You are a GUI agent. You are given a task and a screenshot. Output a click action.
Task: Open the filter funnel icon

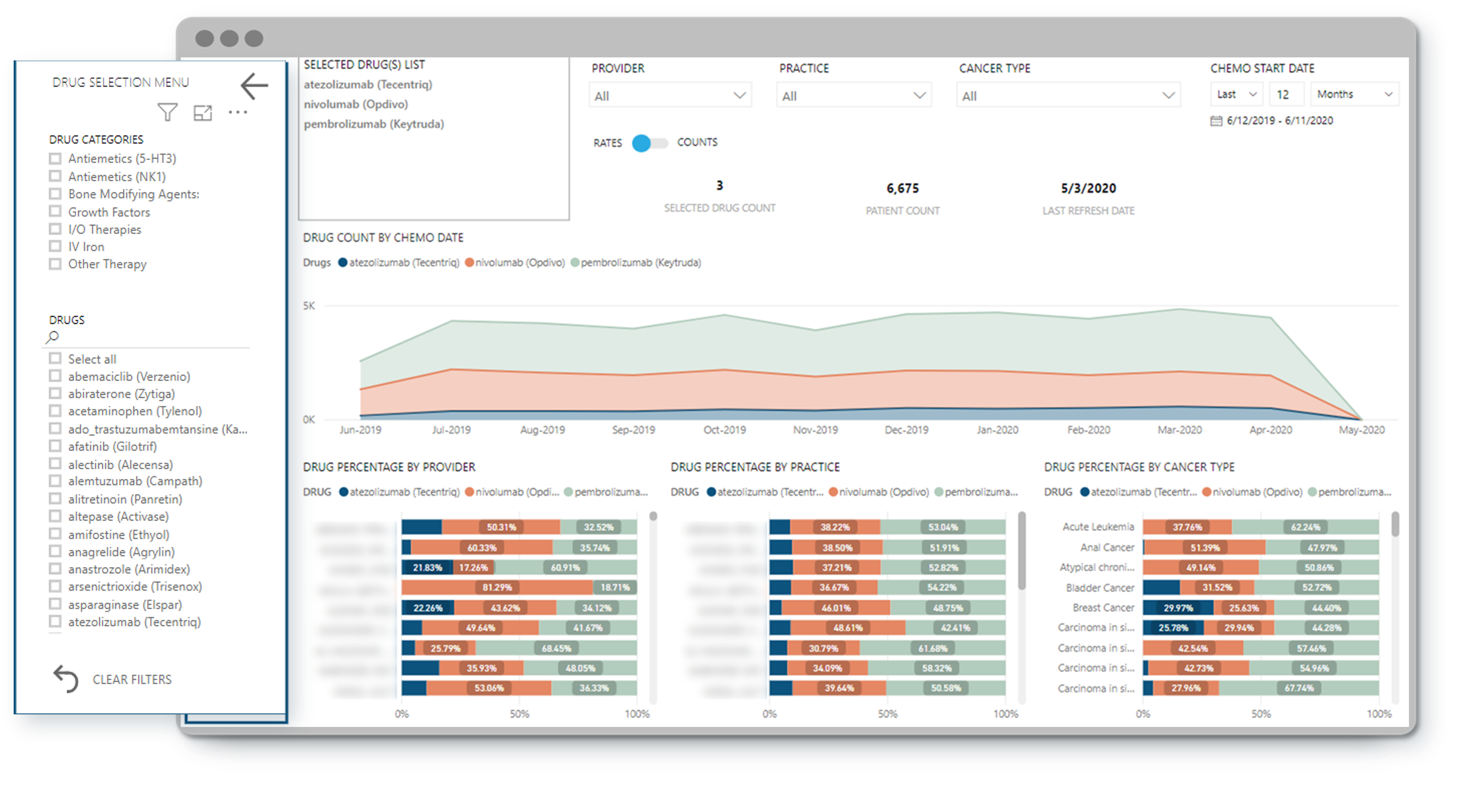pos(167,112)
